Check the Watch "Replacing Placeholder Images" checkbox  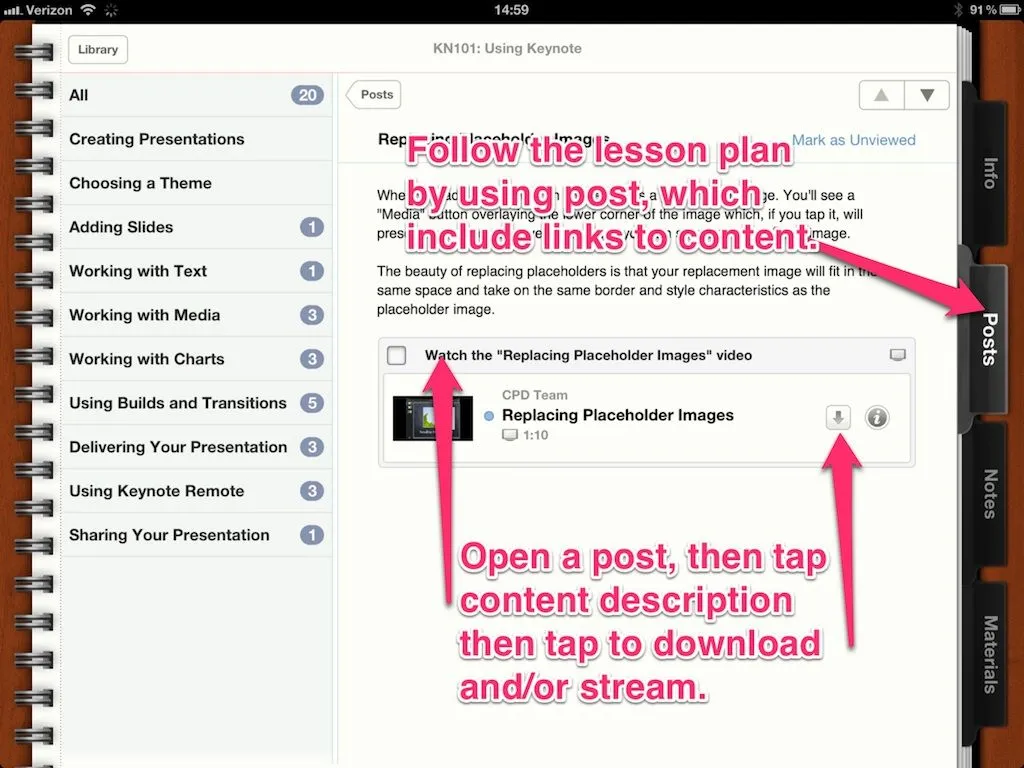tap(397, 355)
